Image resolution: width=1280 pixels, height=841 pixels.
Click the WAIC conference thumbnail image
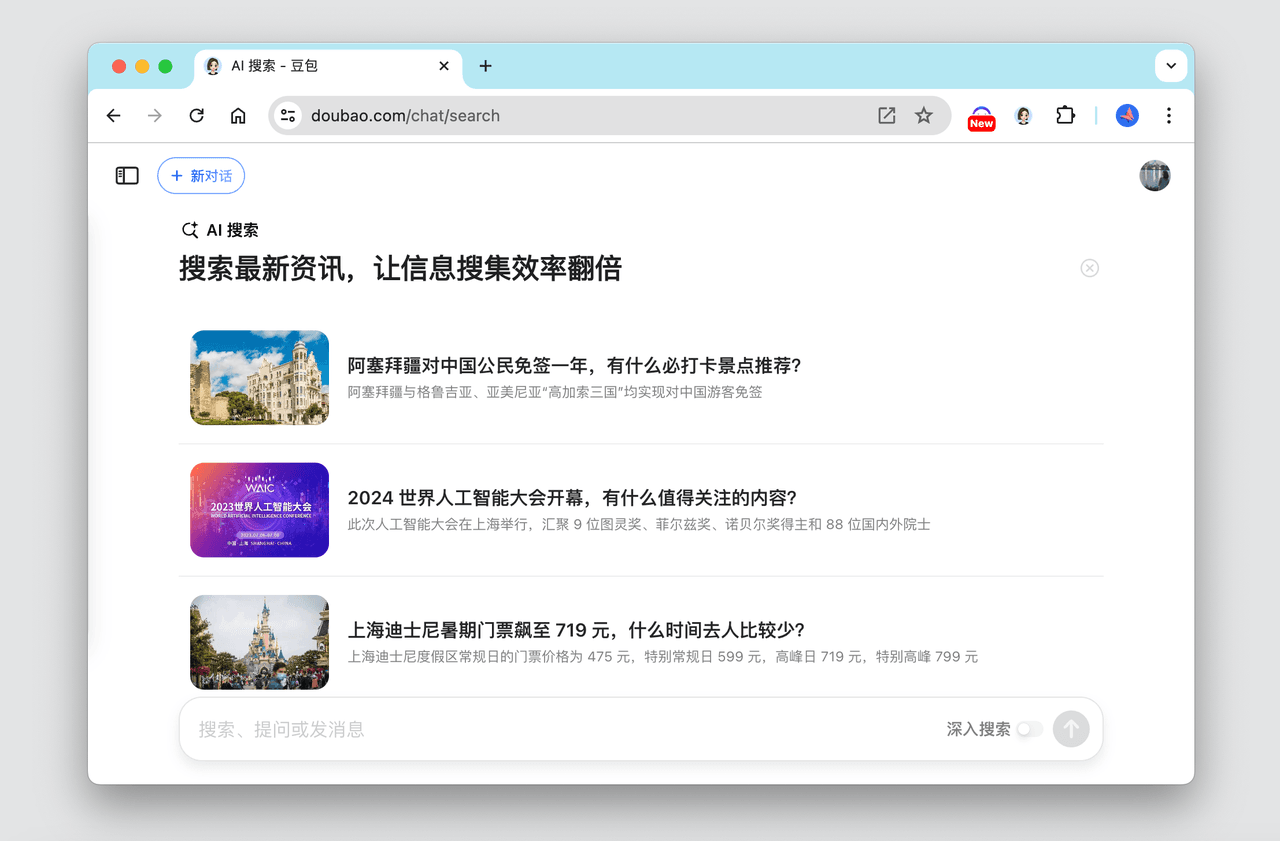point(259,510)
